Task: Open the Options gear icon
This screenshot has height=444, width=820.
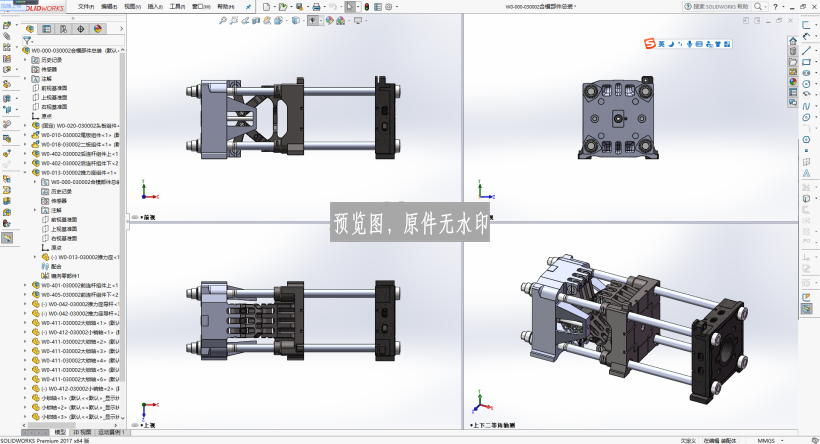Action: tap(389, 7)
